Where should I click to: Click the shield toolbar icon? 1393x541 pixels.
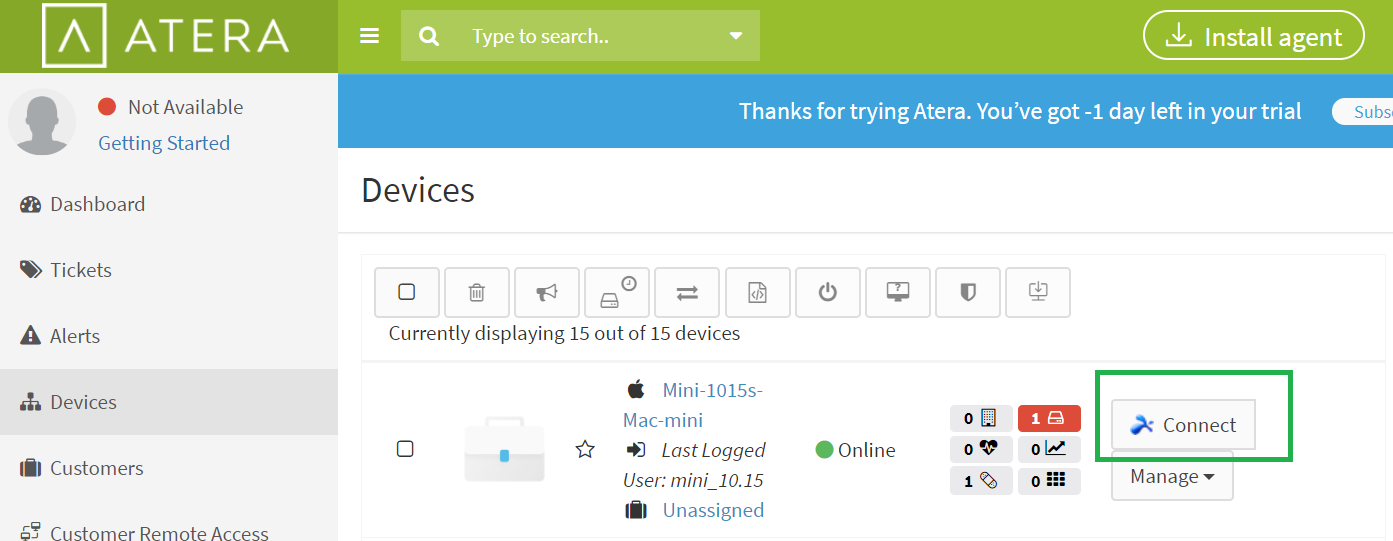[x=968, y=292]
